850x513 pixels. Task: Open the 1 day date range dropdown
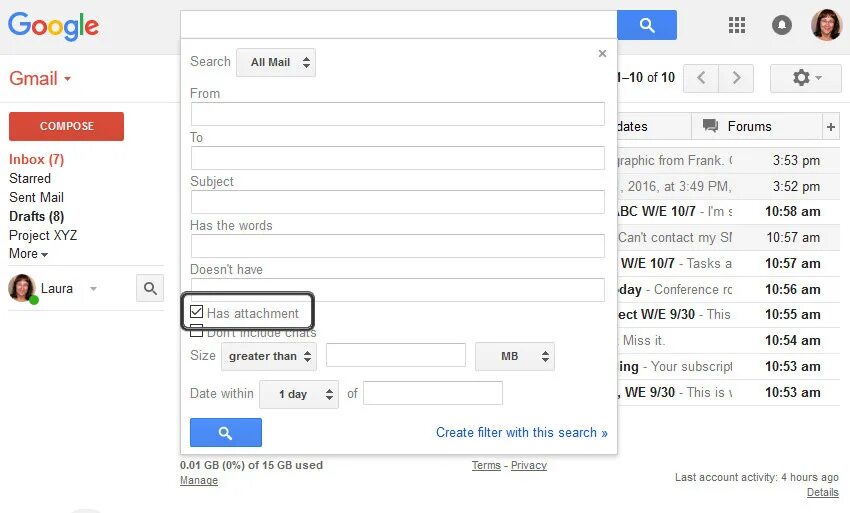(299, 394)
